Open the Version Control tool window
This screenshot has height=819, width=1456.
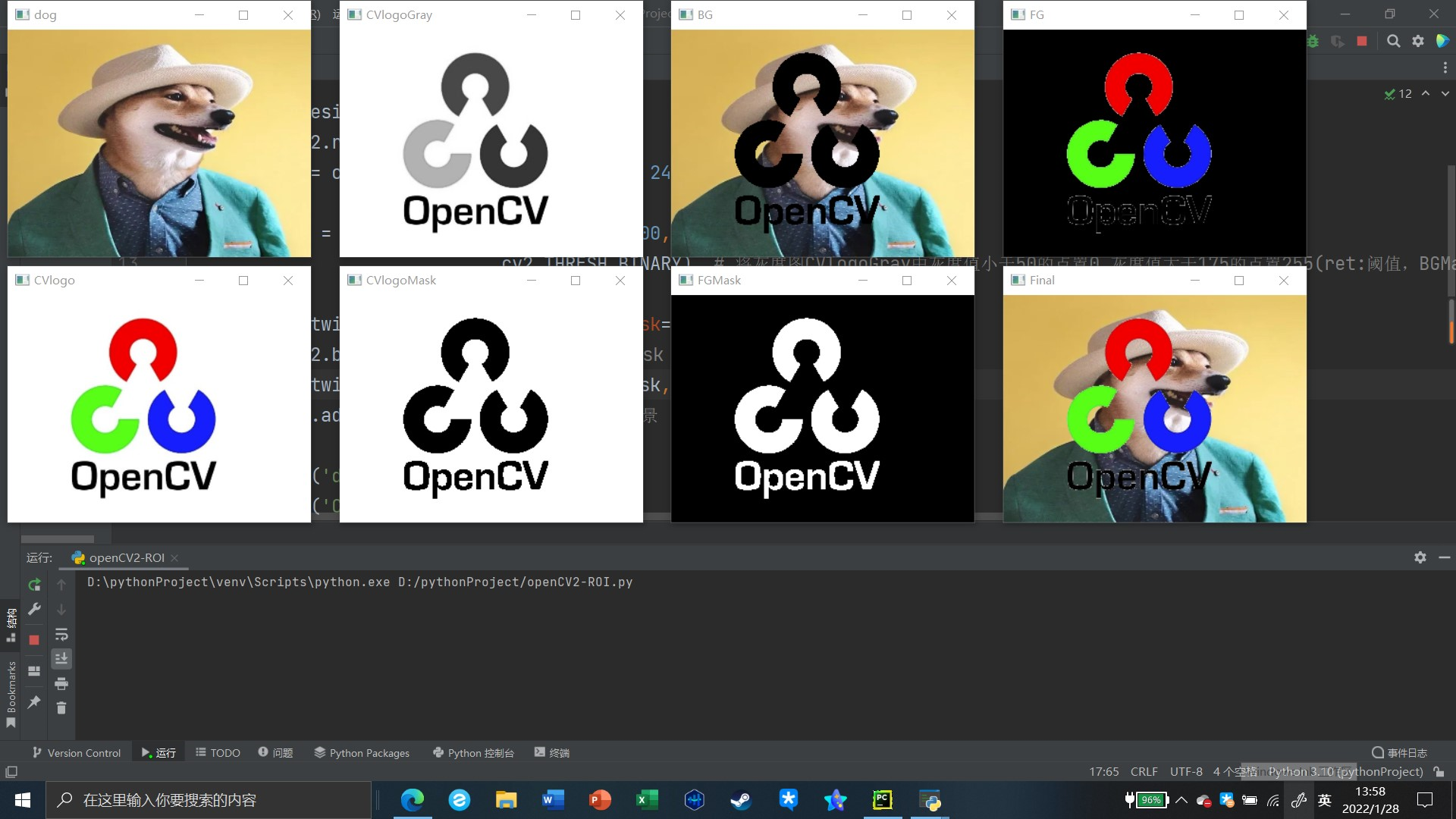(x=77, y=753)
